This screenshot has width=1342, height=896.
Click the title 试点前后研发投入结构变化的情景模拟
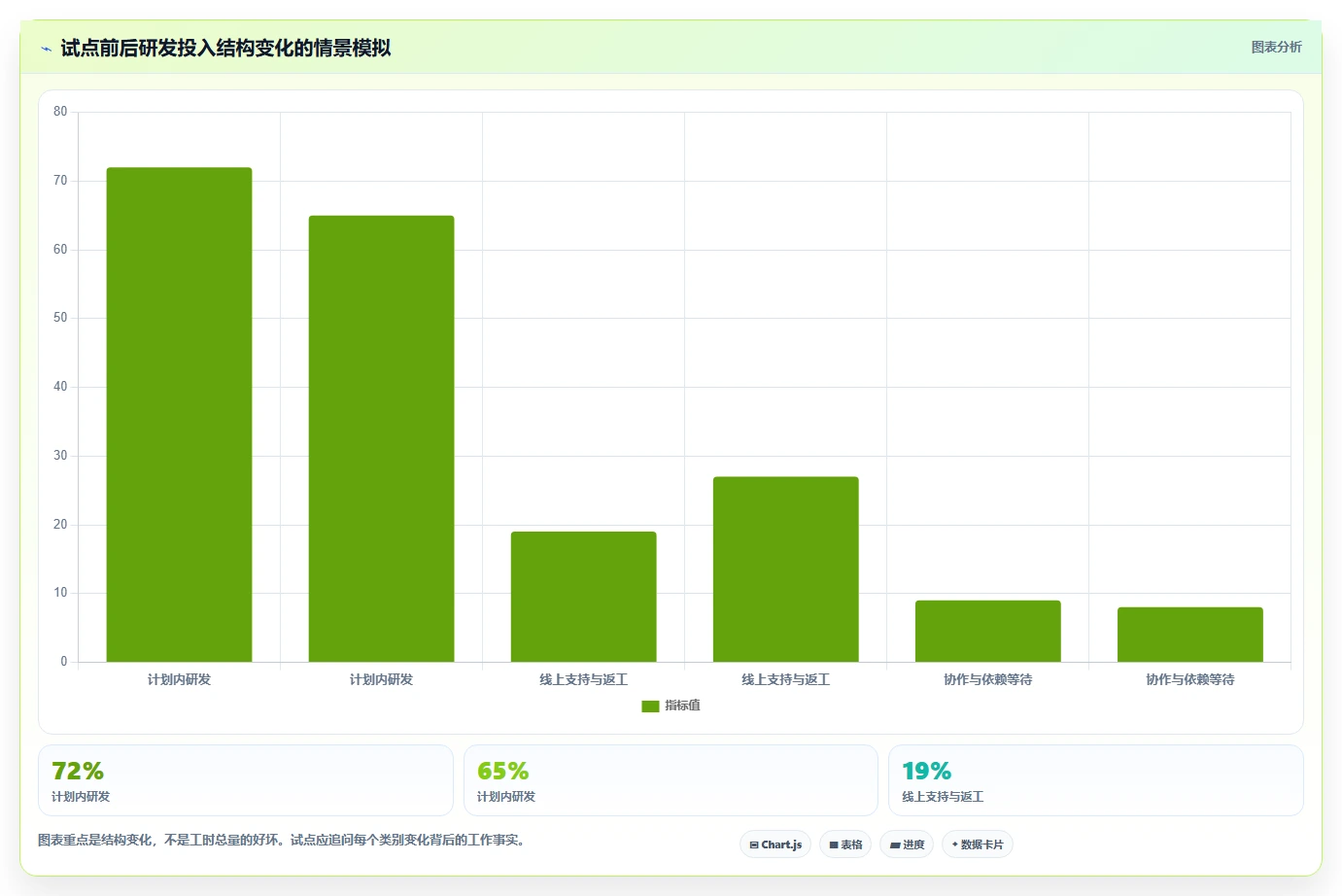point(225,48)
